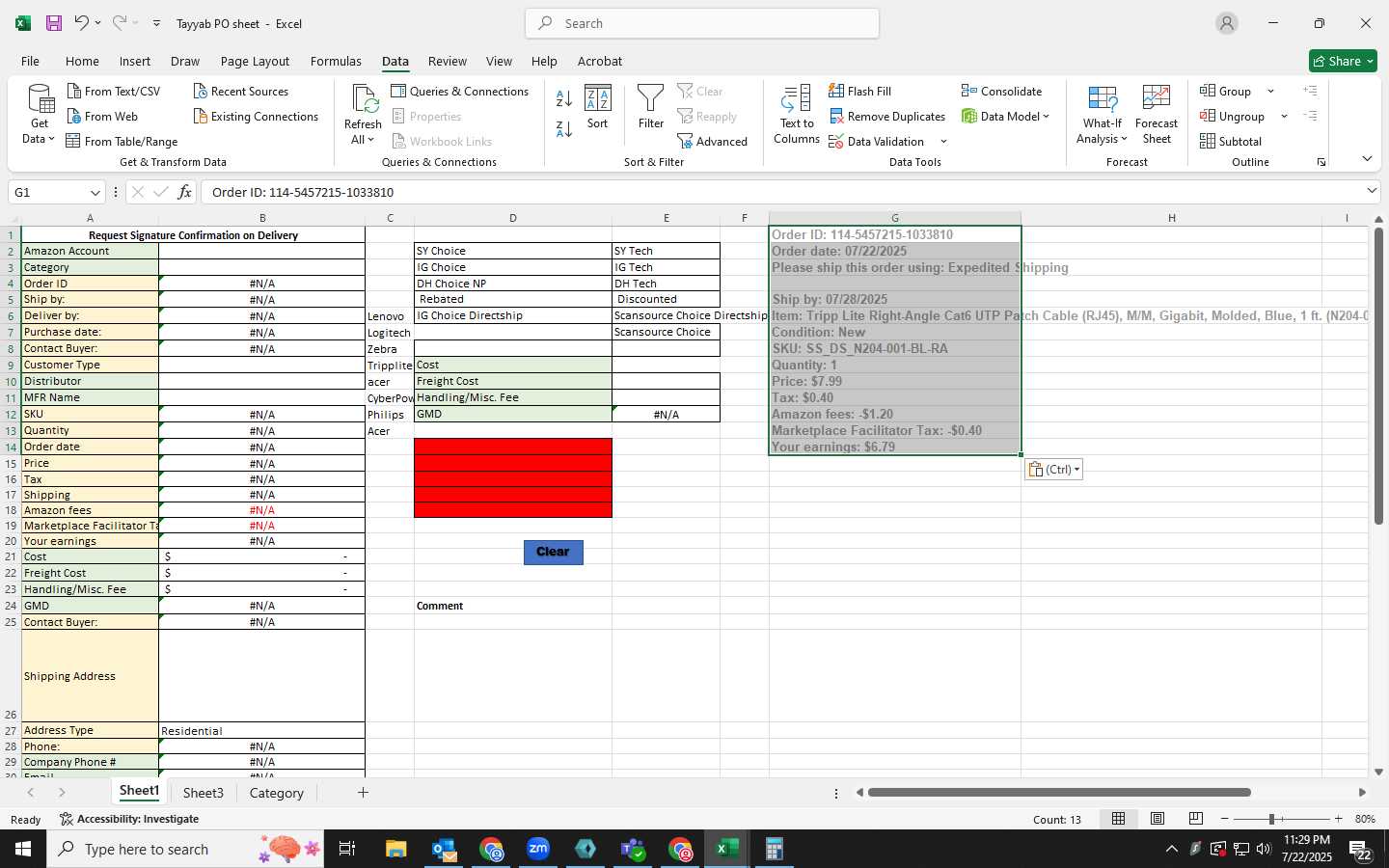Launch Text to Columns wizard
This screenshot has width=1389, height=868.
[797, 115]
